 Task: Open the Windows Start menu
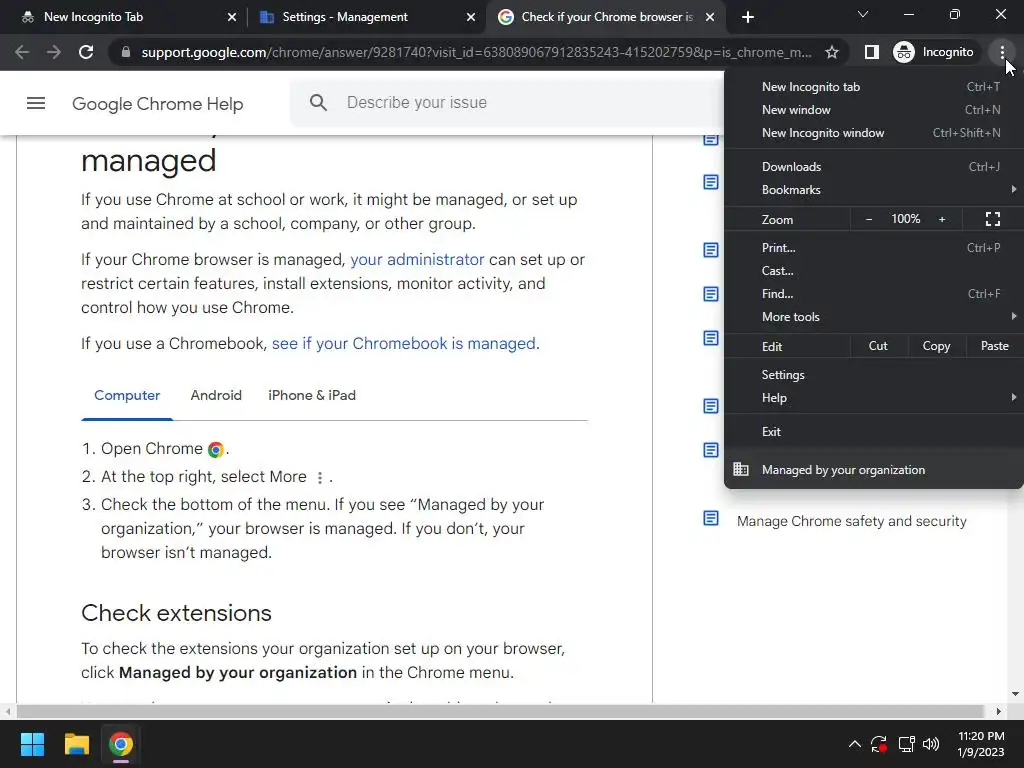click(x=32, y=744)
